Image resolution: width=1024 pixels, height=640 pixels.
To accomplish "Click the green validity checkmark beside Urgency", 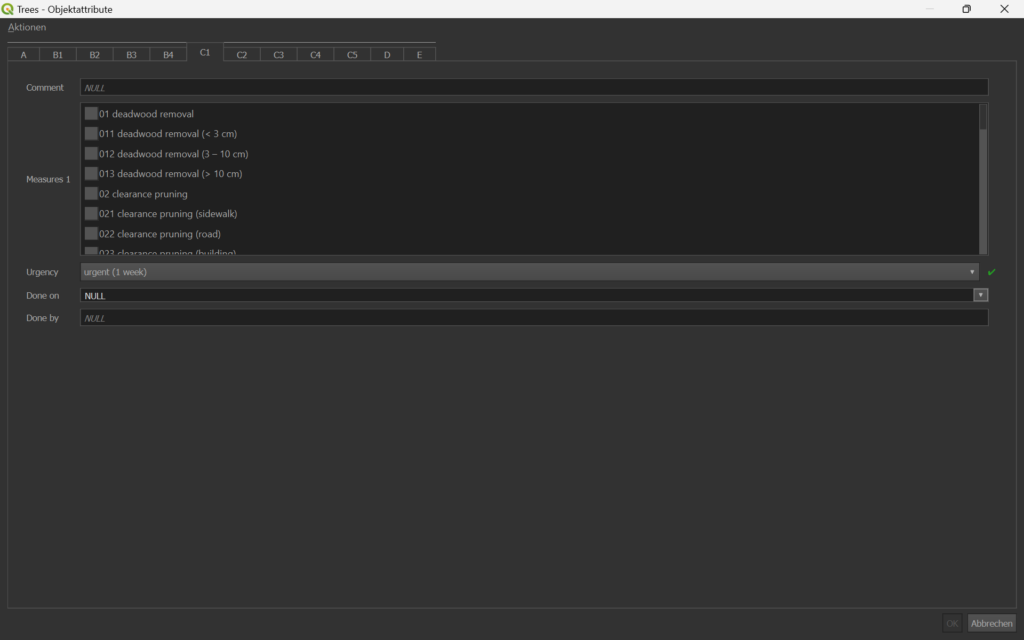I will (991, 272).
